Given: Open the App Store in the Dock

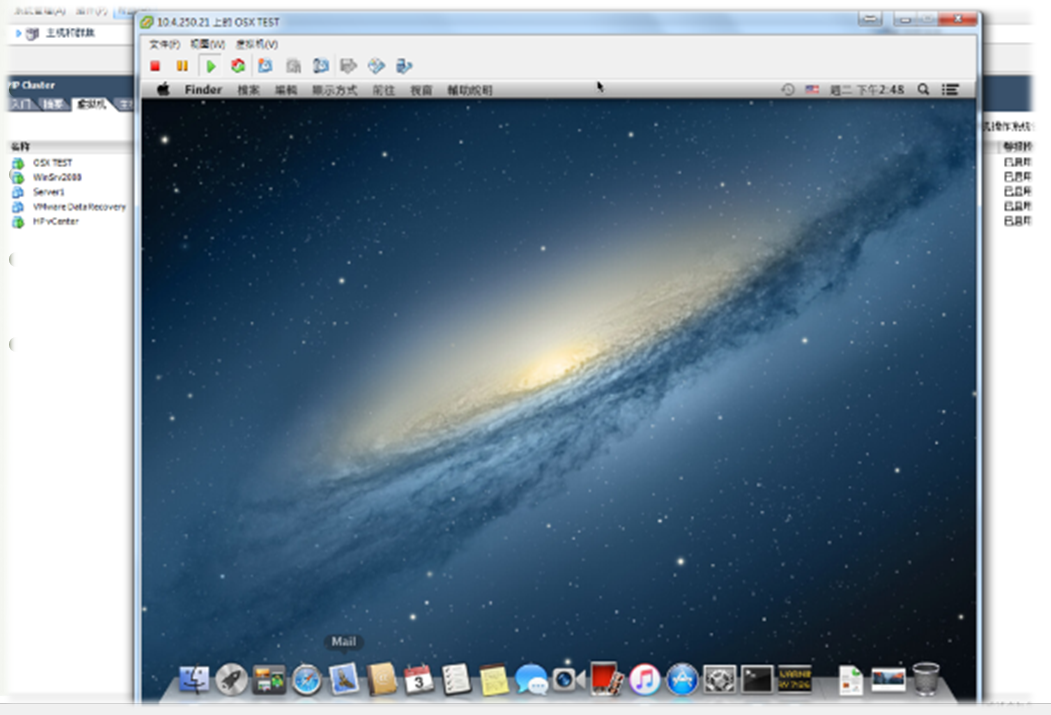Looking at the screenshot, I should point(682,679).
